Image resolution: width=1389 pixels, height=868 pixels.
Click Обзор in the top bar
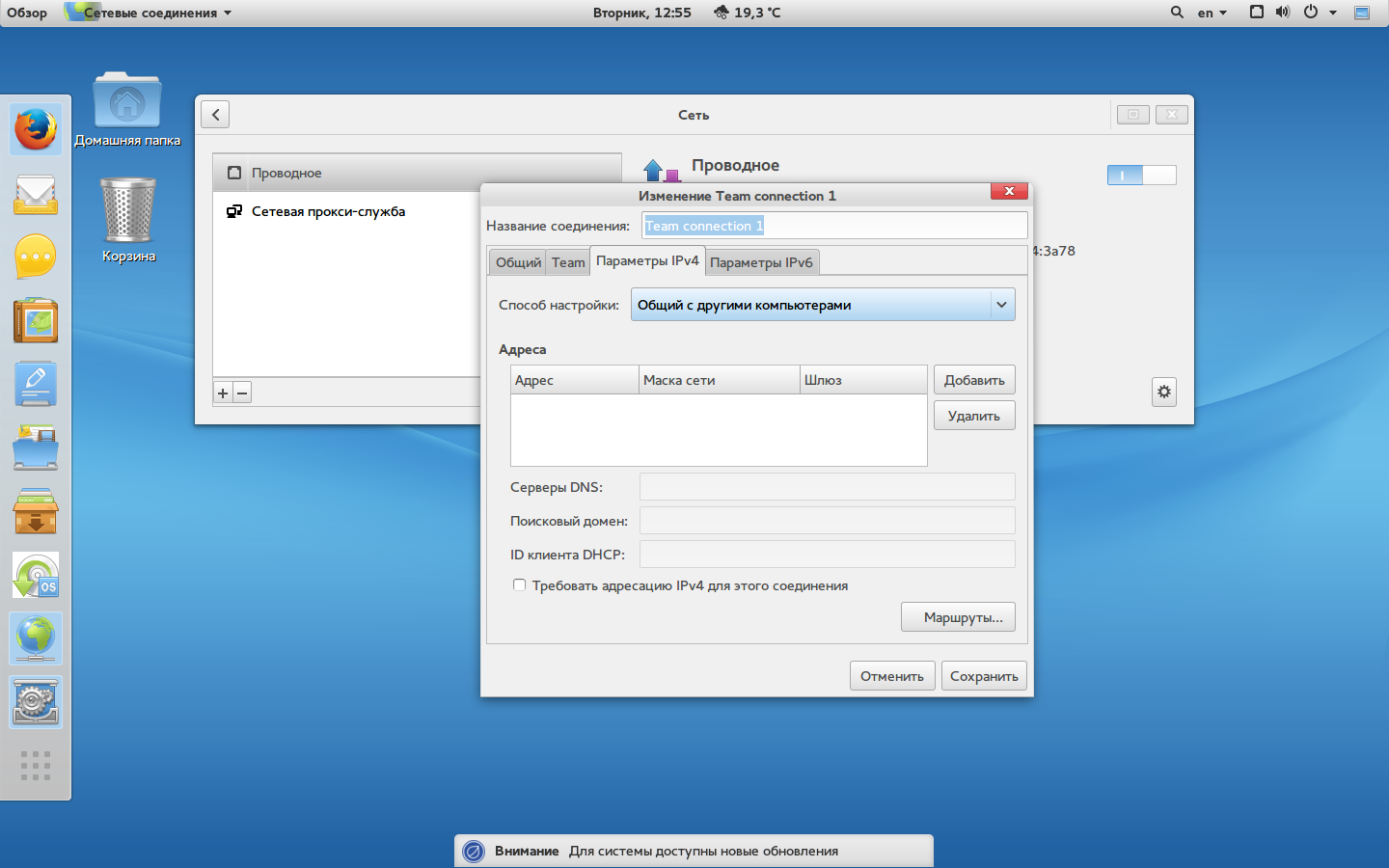pyautogui.click(x=27, y=13)
